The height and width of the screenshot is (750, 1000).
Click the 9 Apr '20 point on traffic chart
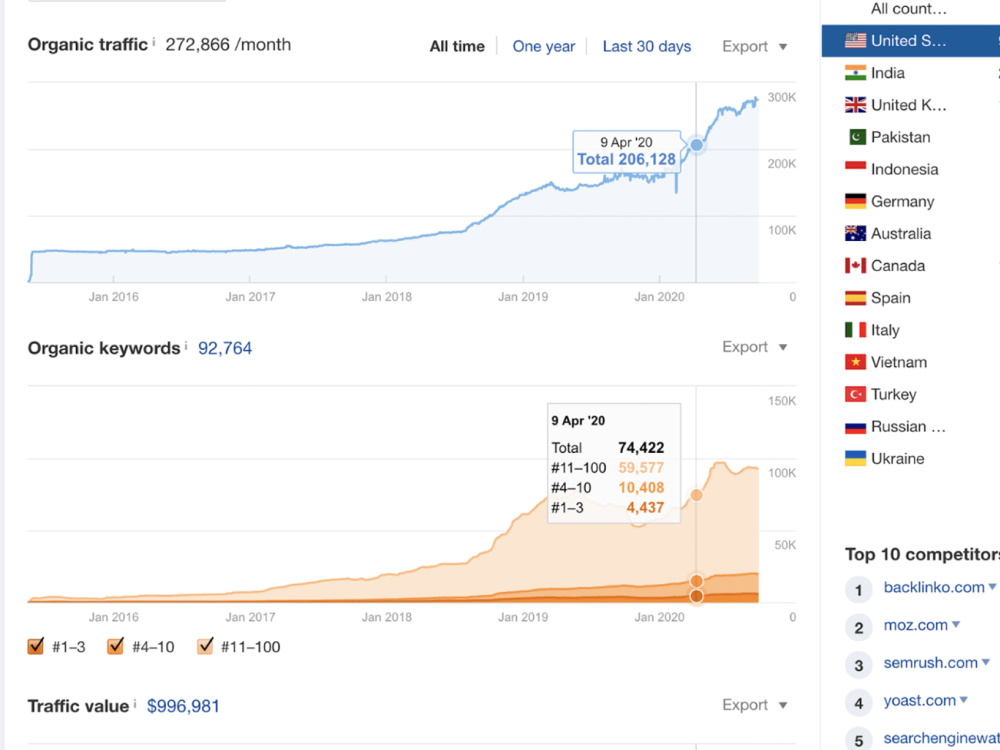click(x=696, y=145)
